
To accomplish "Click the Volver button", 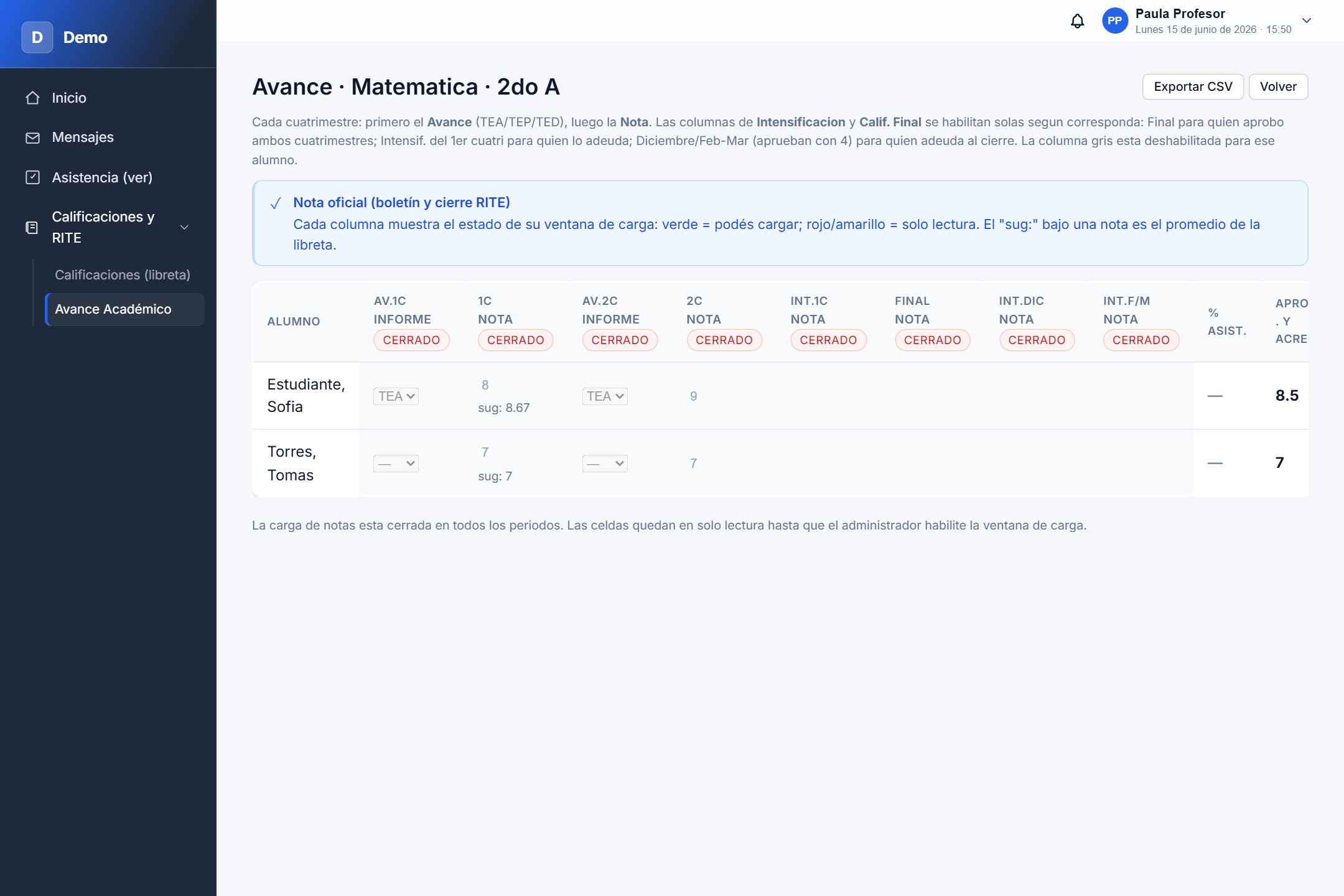I will [1278, 86].
